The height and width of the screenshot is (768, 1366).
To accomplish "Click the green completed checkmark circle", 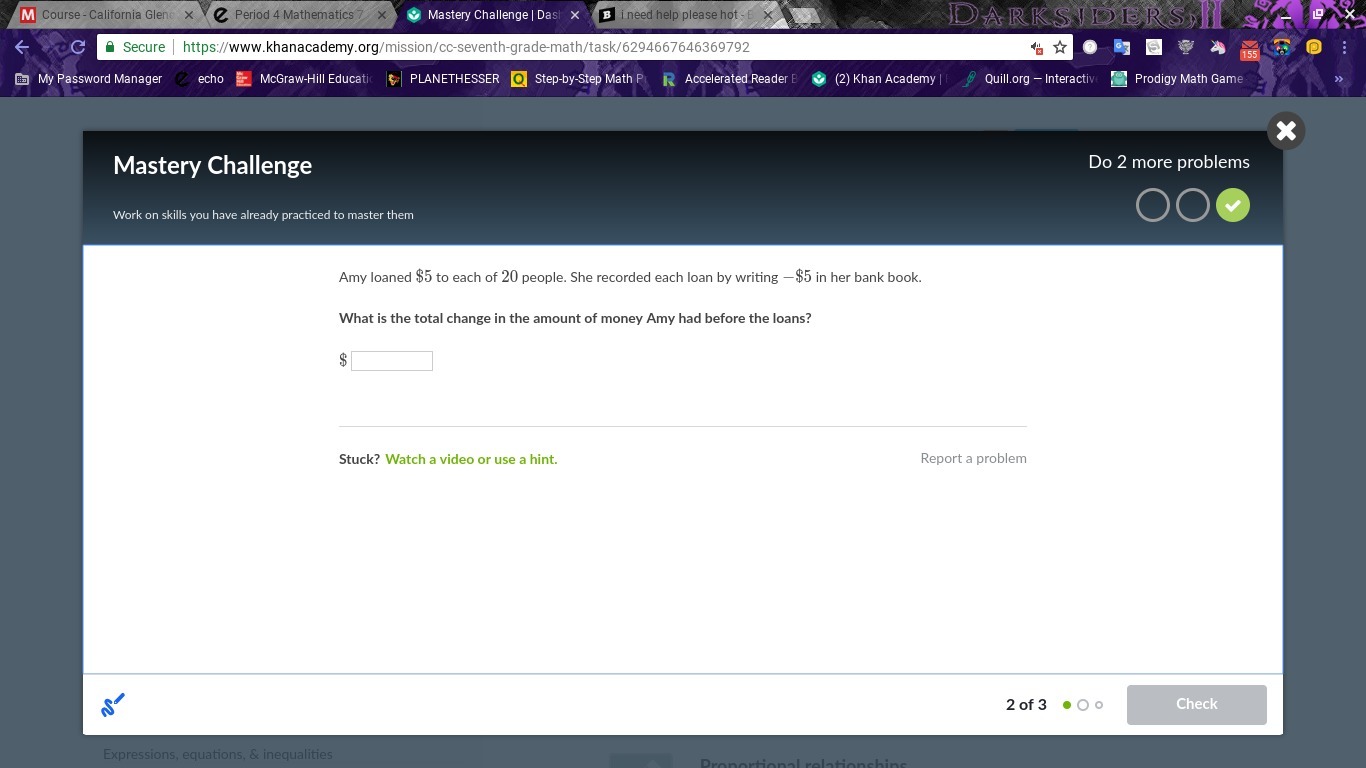I will click(1233, 205).
